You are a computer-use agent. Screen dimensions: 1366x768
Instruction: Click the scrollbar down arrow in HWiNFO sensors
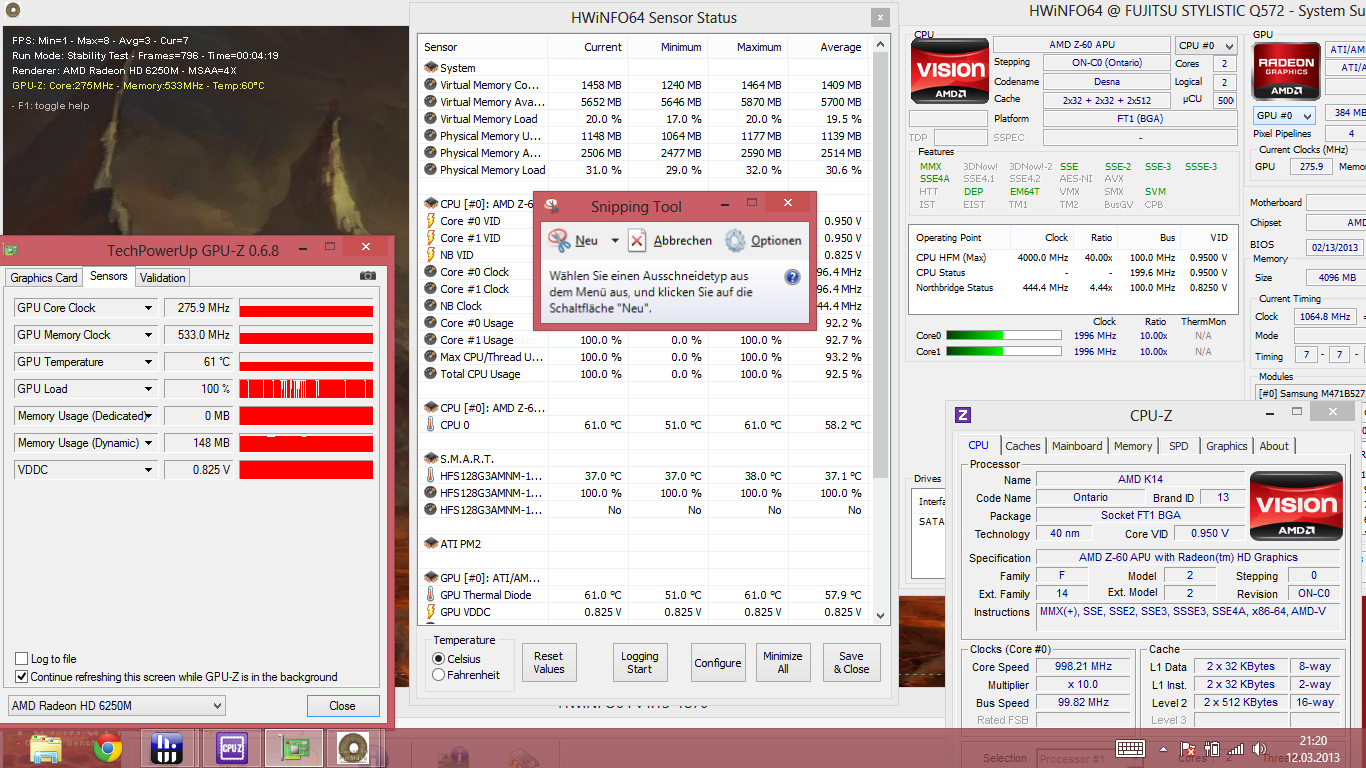[881, 616]
